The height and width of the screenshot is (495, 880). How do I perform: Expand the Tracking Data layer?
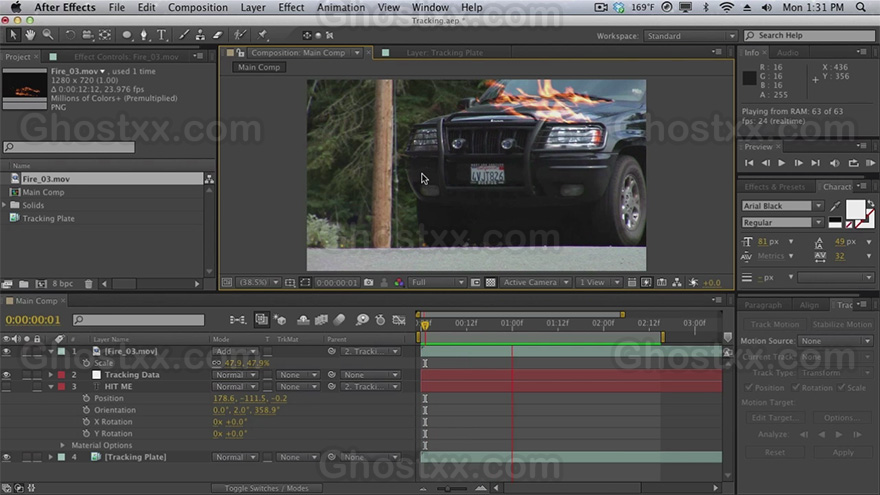click(51, 375)
